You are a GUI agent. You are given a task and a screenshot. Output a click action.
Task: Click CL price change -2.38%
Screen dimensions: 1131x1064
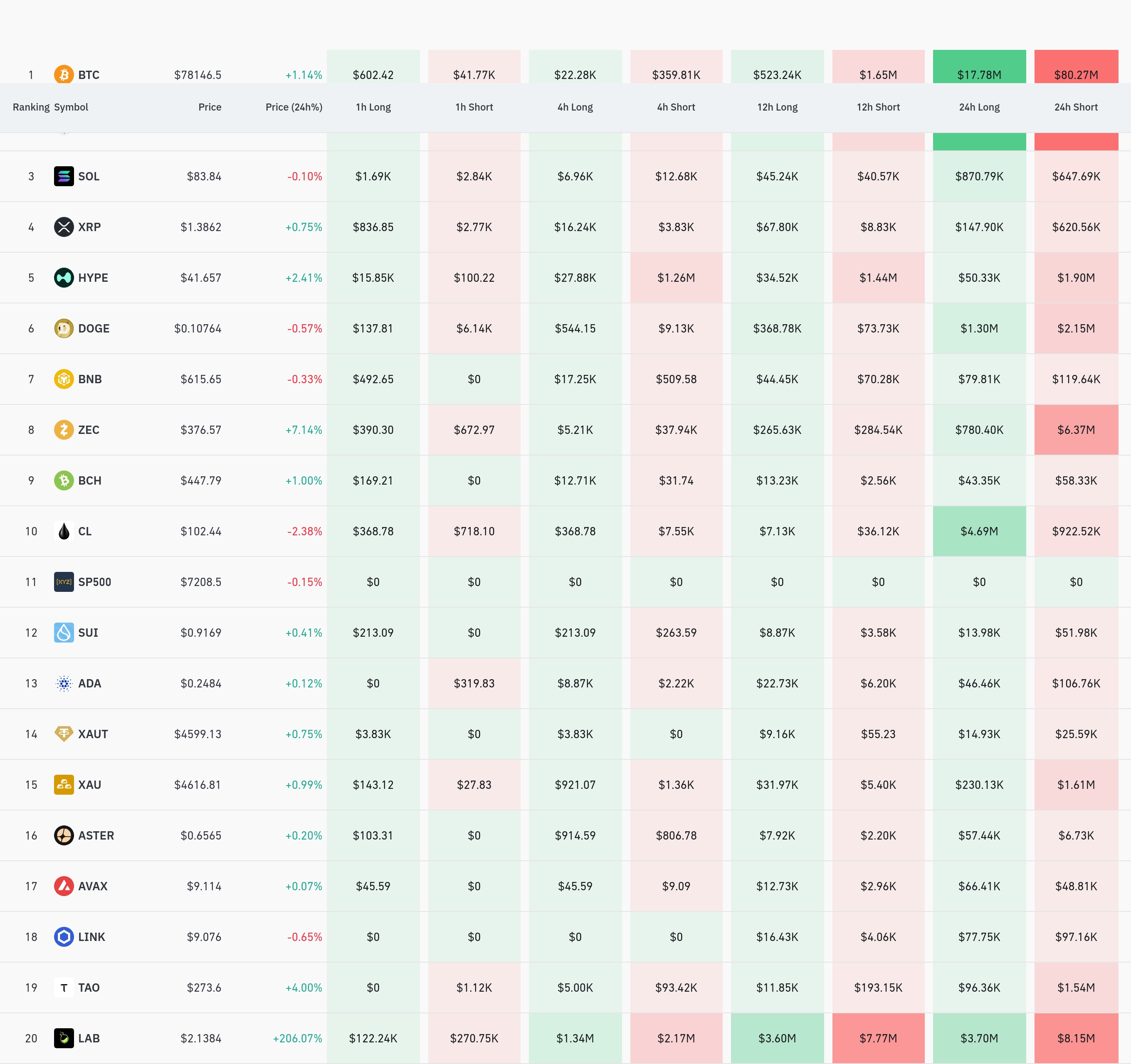305,531
